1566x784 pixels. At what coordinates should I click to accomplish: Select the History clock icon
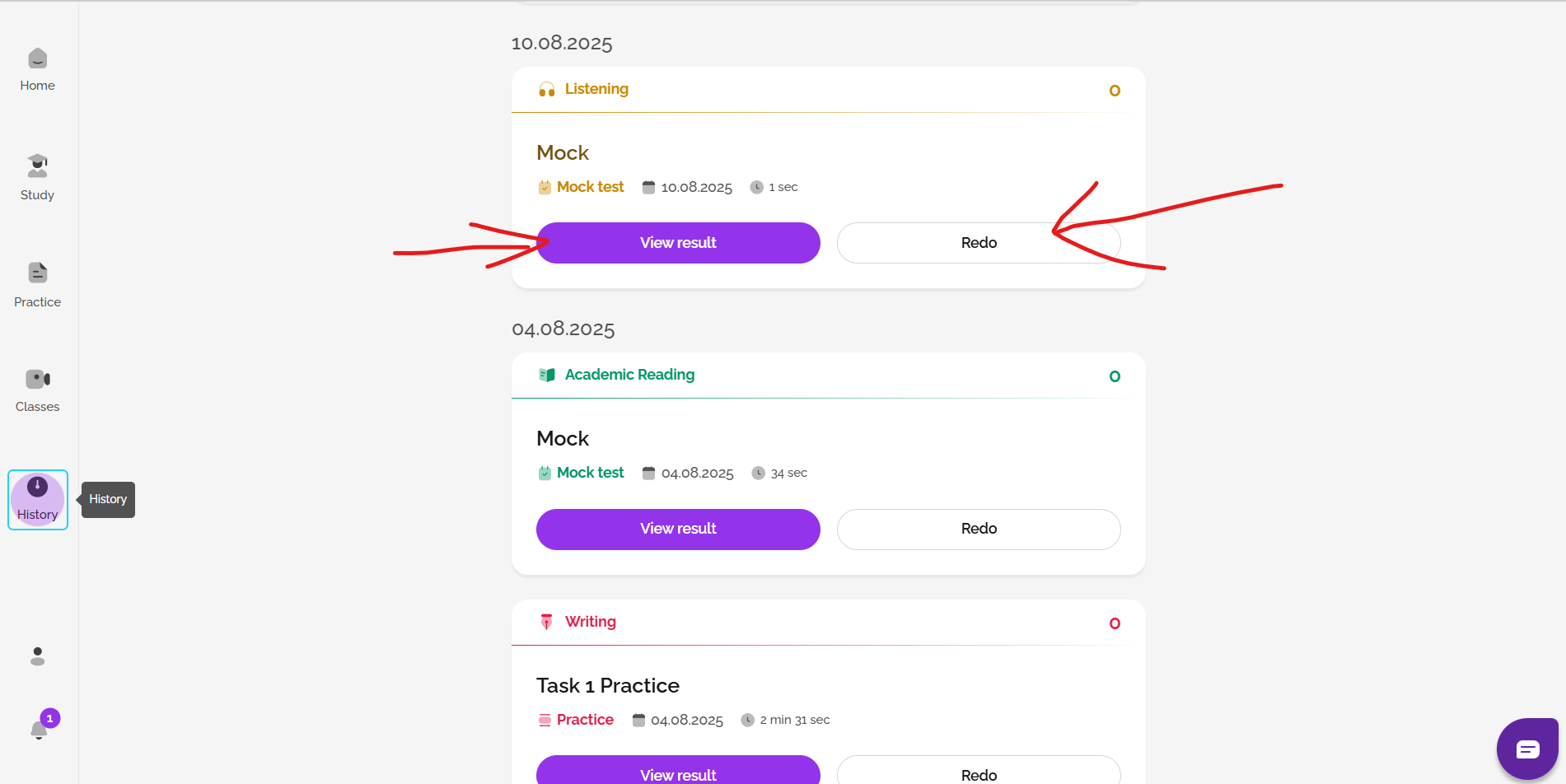pyautogui.click(x=37, y=488)
